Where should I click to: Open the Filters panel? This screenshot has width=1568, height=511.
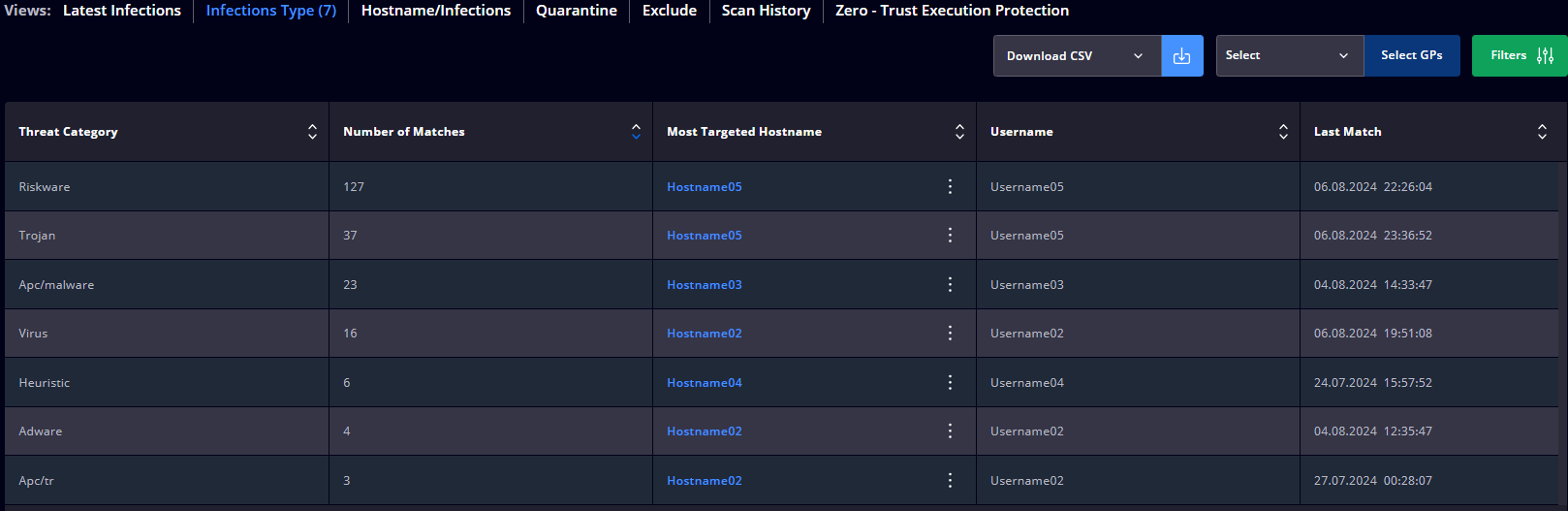click(1520, 56)
